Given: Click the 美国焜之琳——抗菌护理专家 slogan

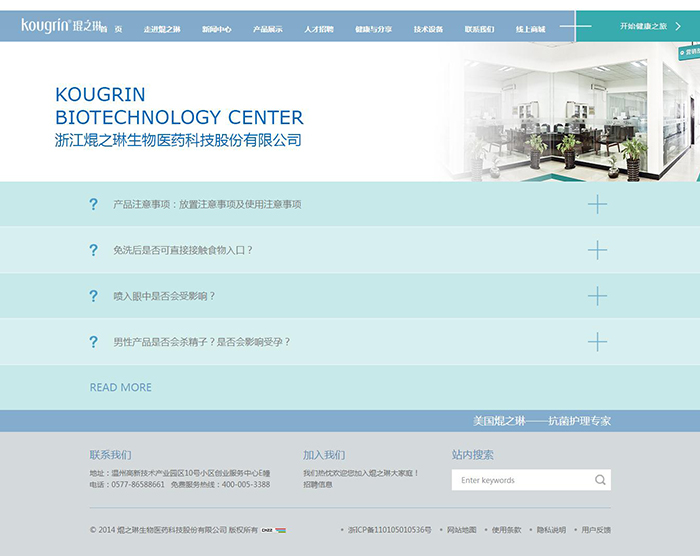Looking at the screenshot, I should (542, 421).
